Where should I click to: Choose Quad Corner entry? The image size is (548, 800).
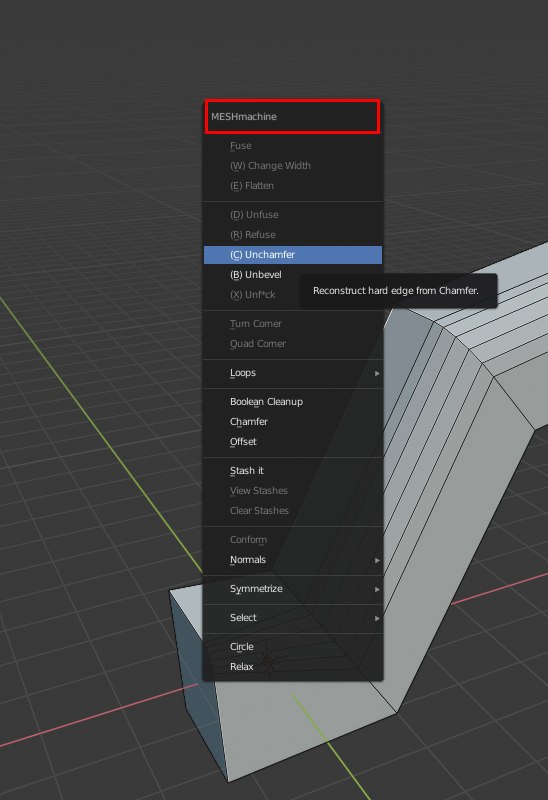[293, 344]
